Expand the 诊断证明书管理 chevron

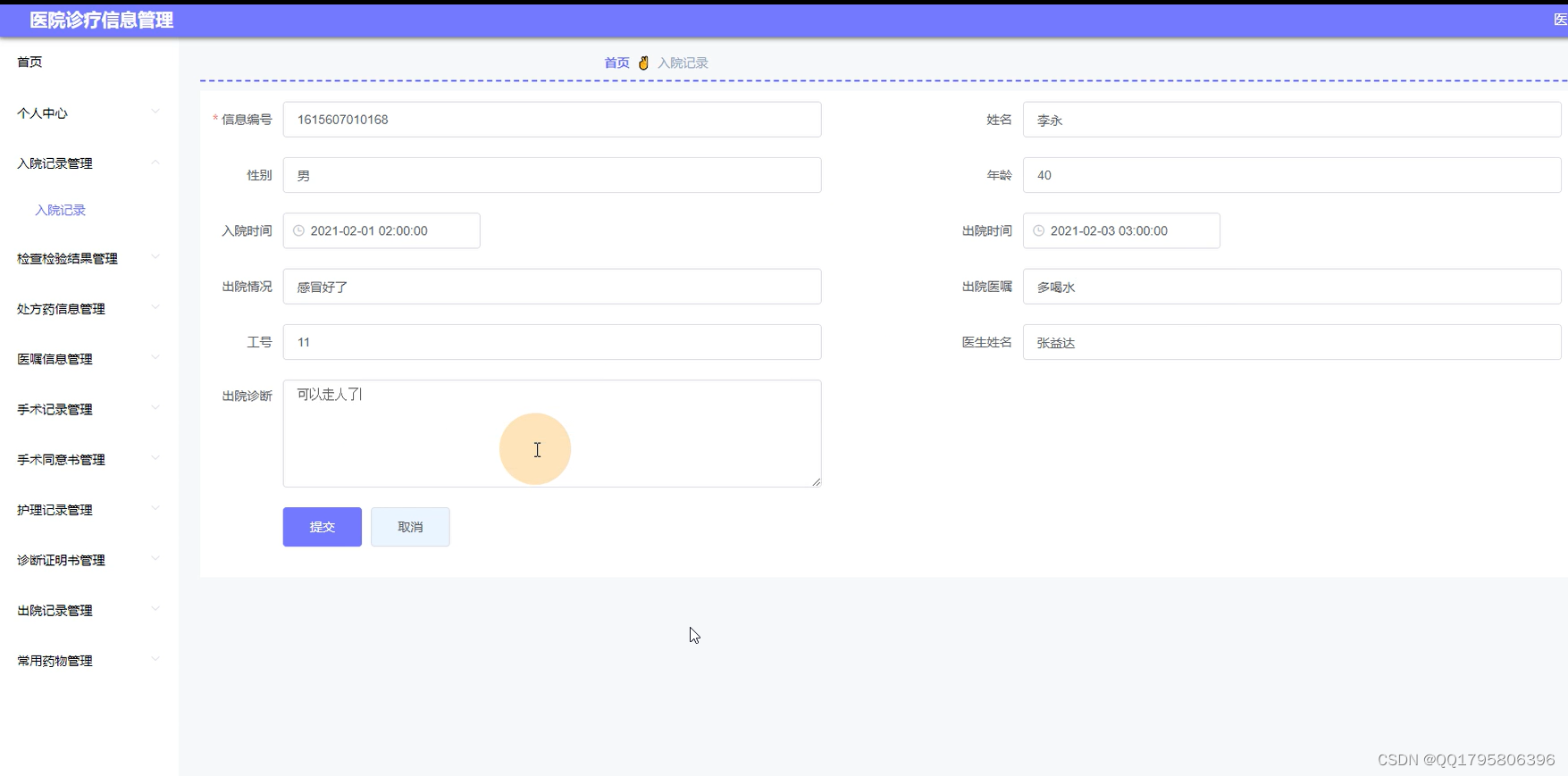pyautogui.click(x=155, y=559)
